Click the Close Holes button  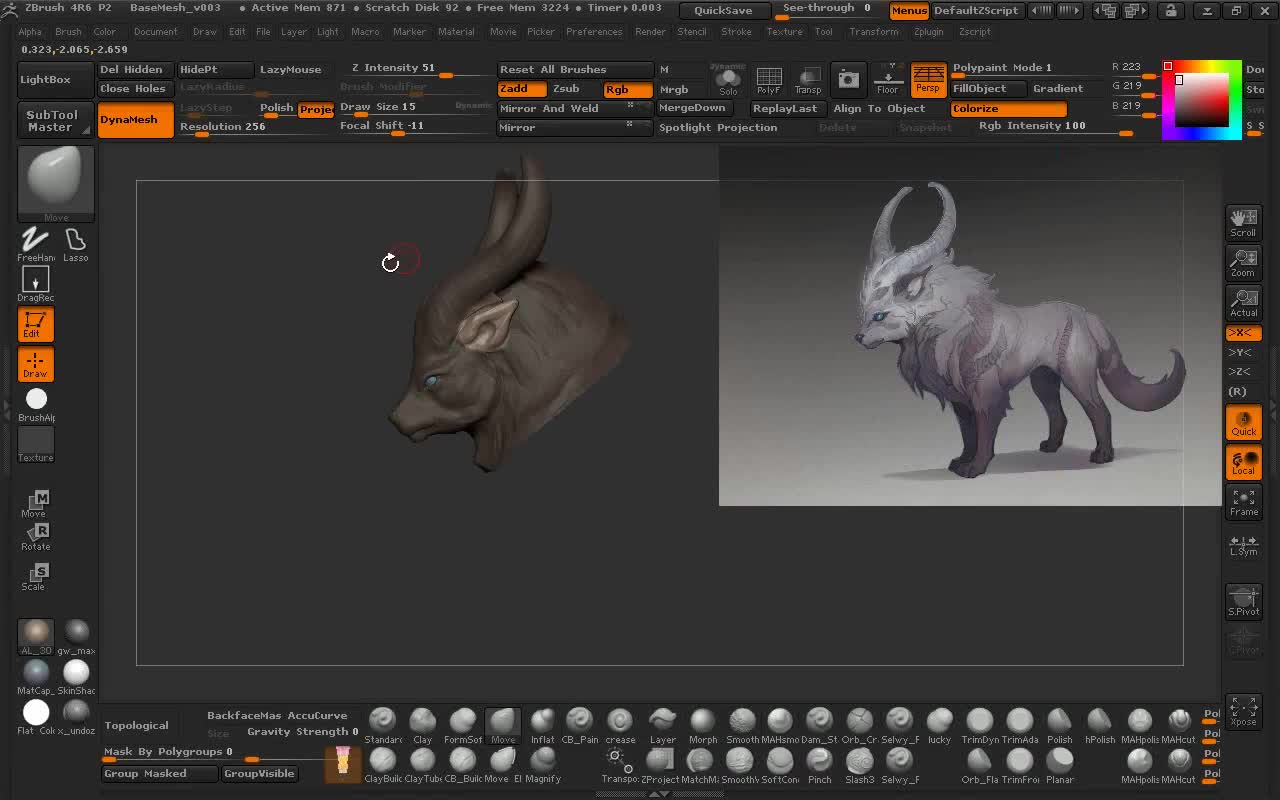[135, 89]
